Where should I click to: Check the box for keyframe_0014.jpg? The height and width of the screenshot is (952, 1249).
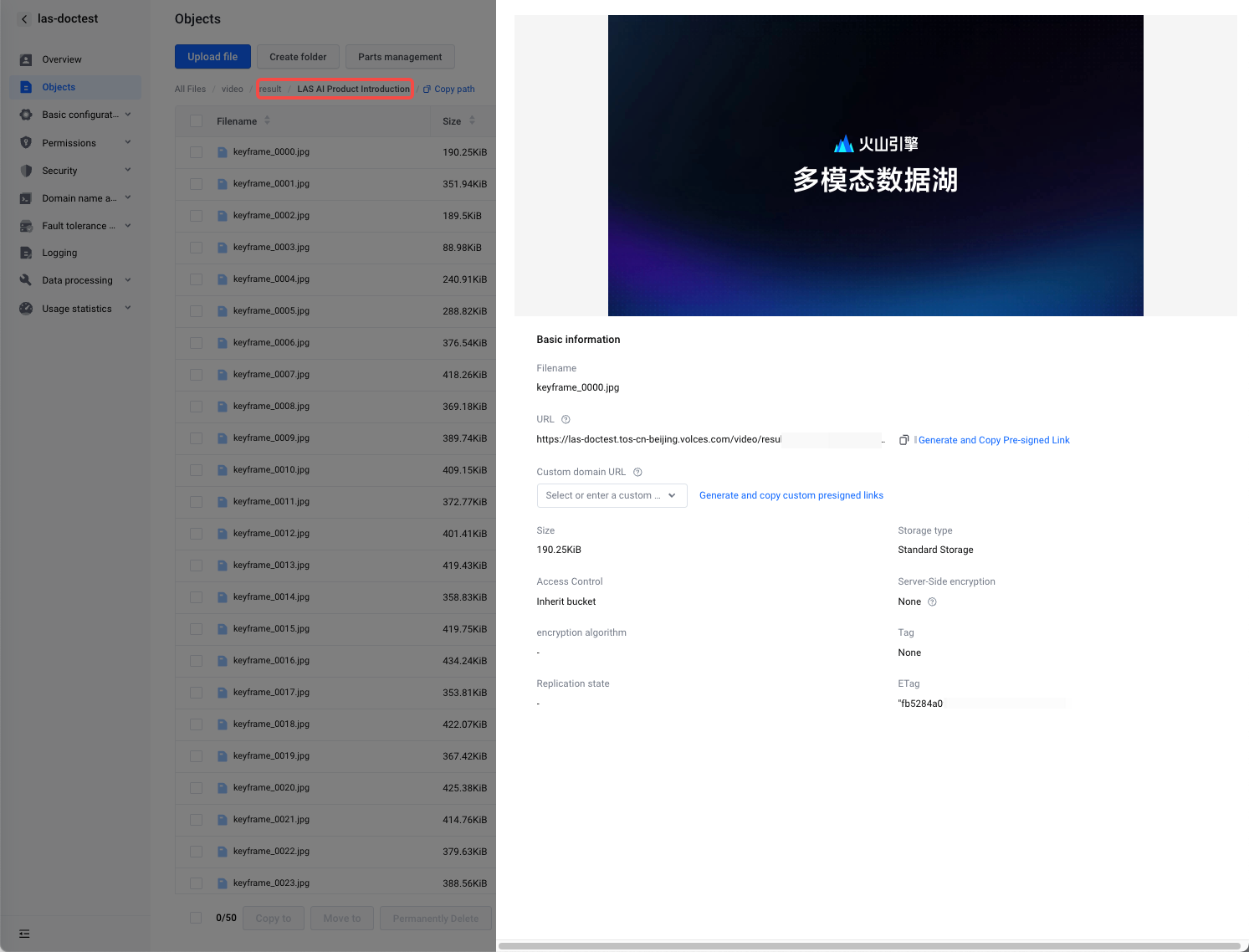[x=196, y=597]
